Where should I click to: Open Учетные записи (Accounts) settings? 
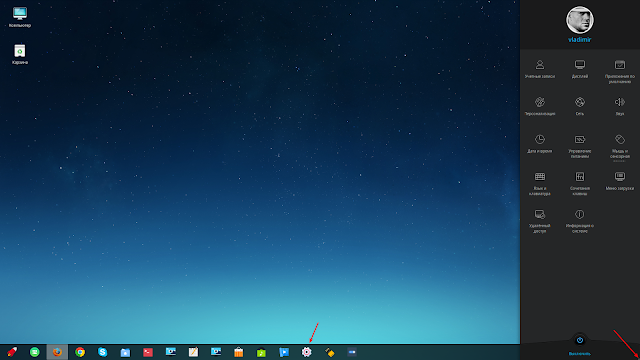(x=540, y=69)
